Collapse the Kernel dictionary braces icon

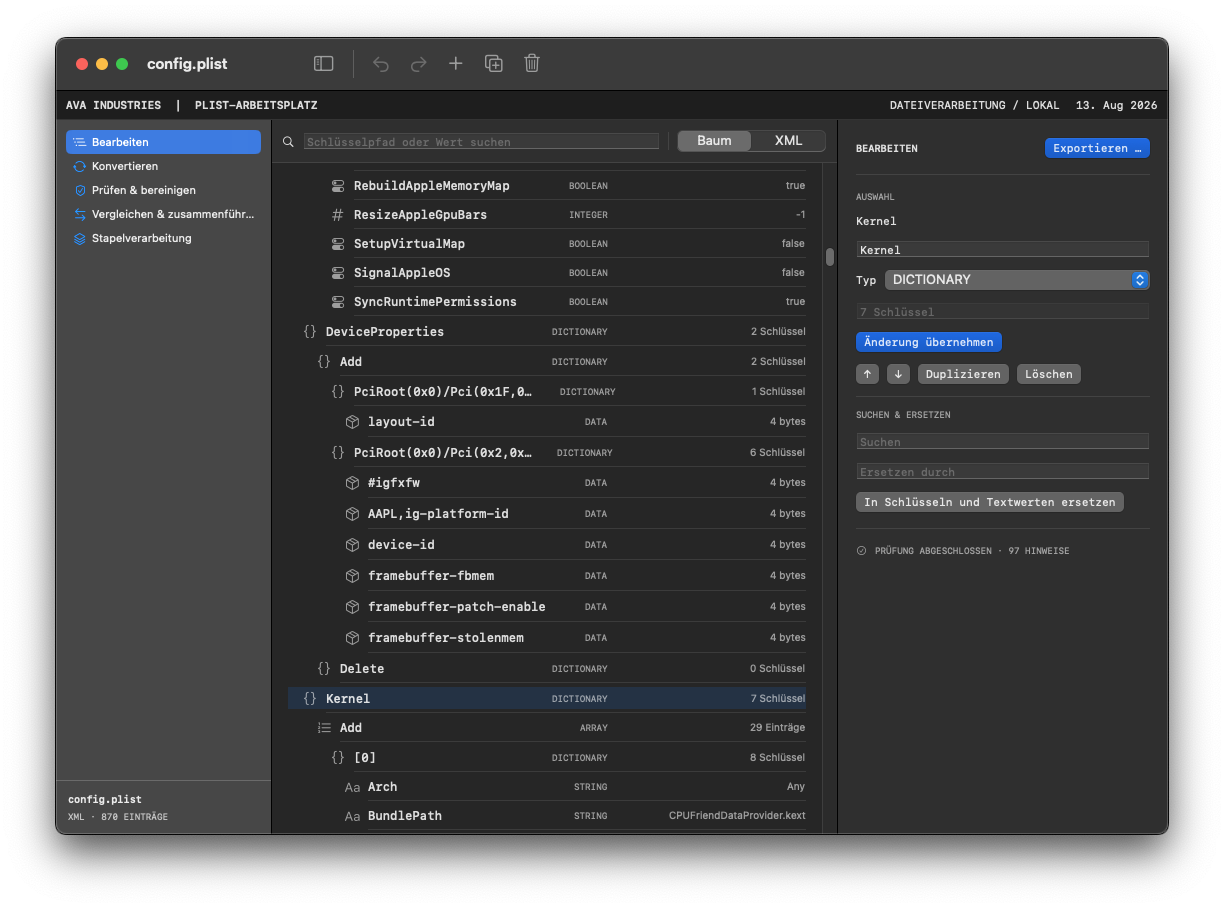[x=310, y=699]
